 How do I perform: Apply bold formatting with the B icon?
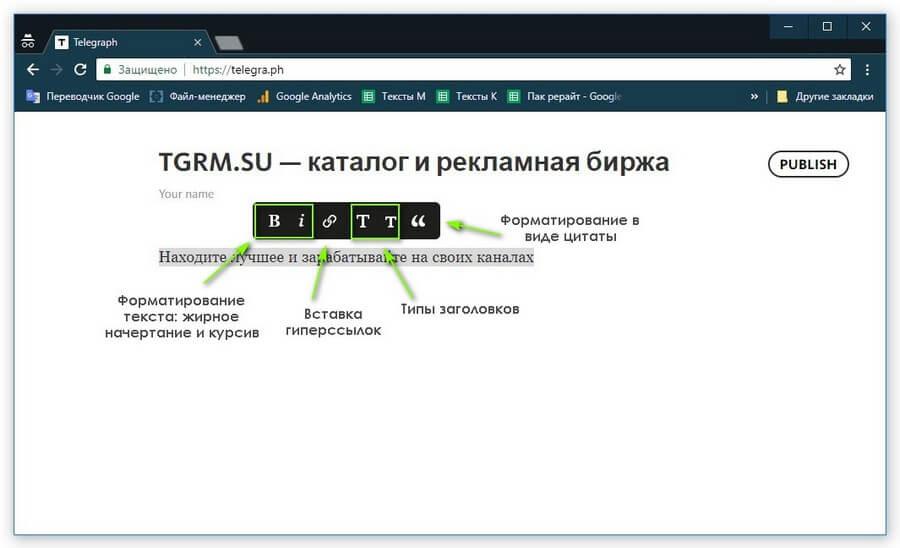274,221
